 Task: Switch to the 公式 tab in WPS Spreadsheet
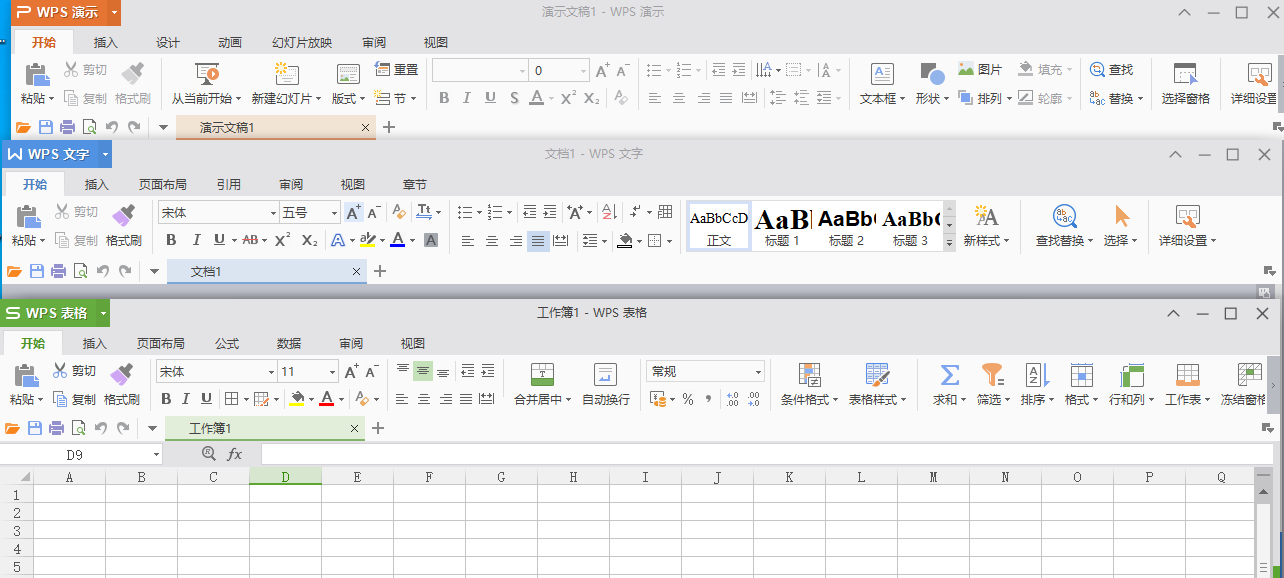(227, 343)
